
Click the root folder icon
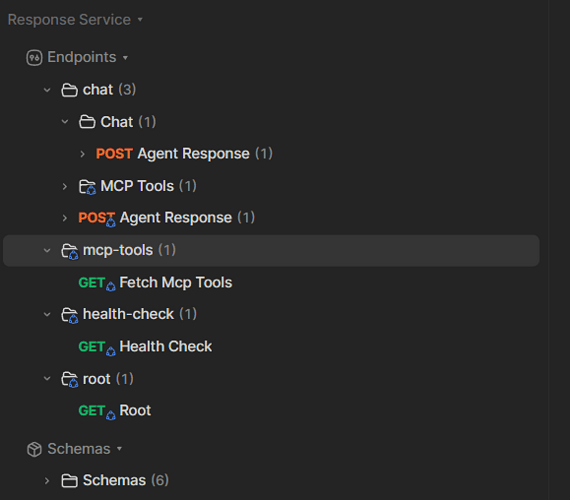click(69, 379)
